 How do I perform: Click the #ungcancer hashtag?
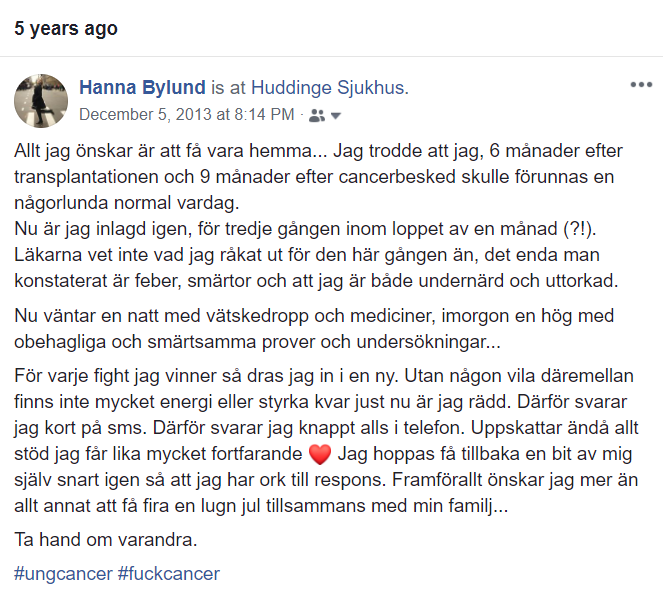coord(62,574)
